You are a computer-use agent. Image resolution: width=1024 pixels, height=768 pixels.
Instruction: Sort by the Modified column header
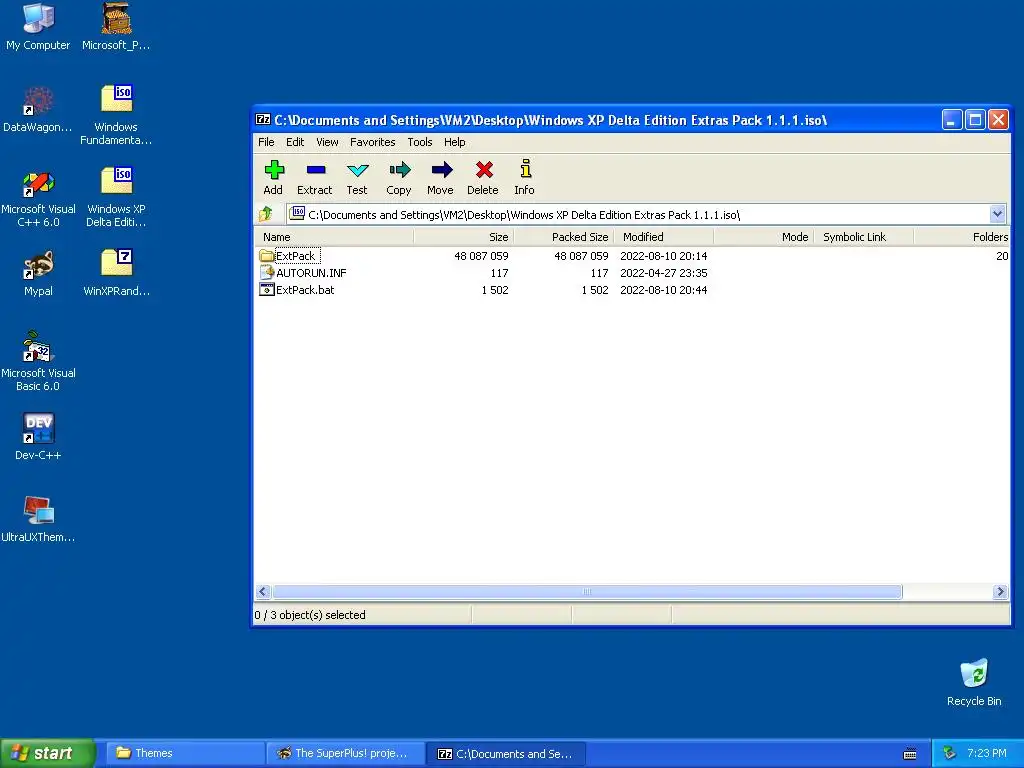point(664,237)
